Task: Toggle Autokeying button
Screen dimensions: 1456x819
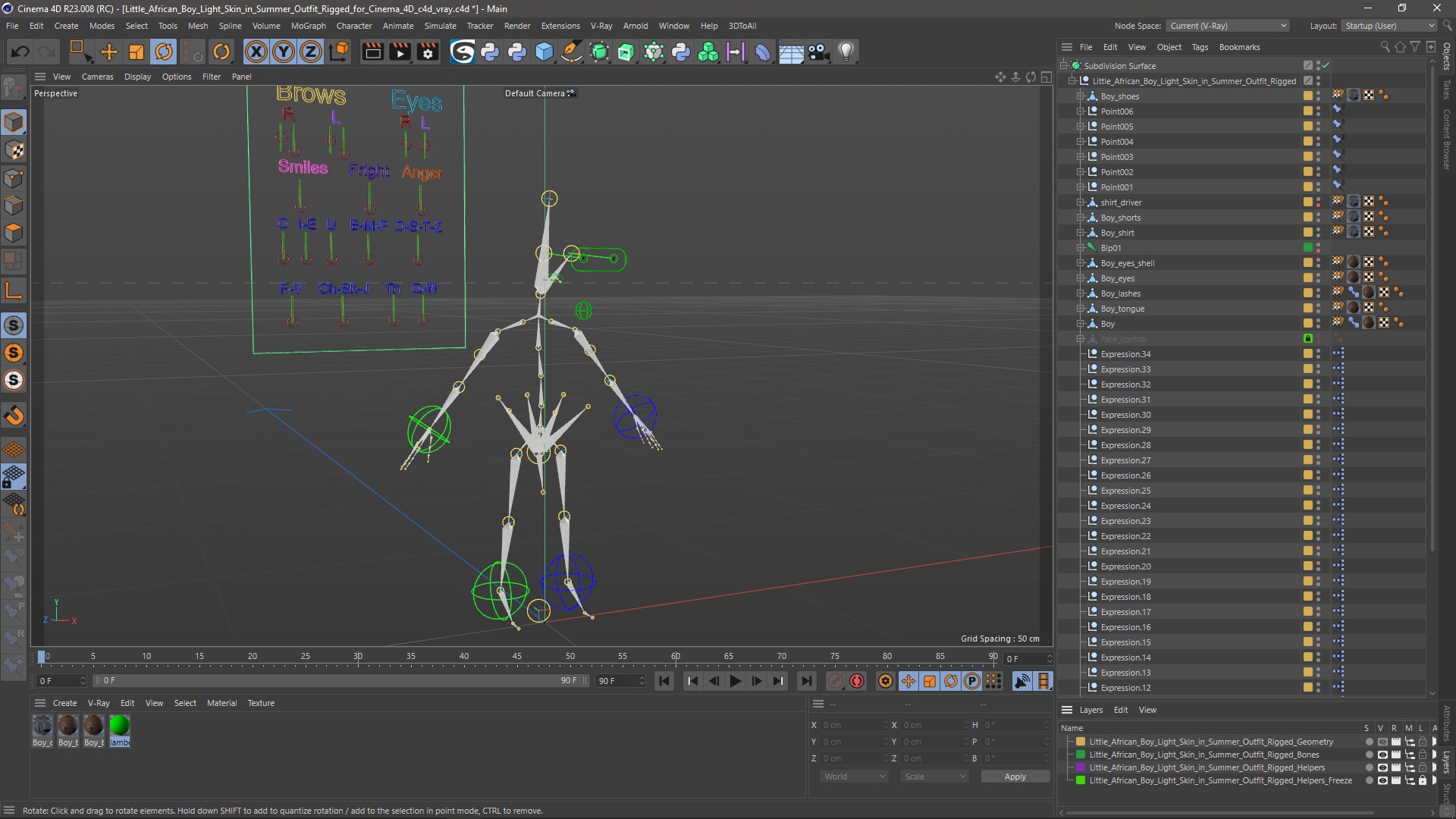Action: point(857,681)
